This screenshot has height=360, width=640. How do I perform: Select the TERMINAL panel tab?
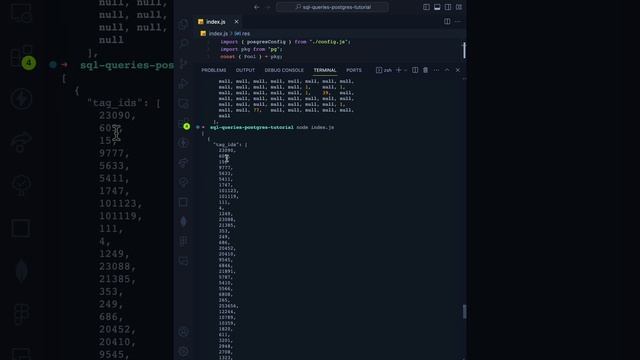pos(325,70)
